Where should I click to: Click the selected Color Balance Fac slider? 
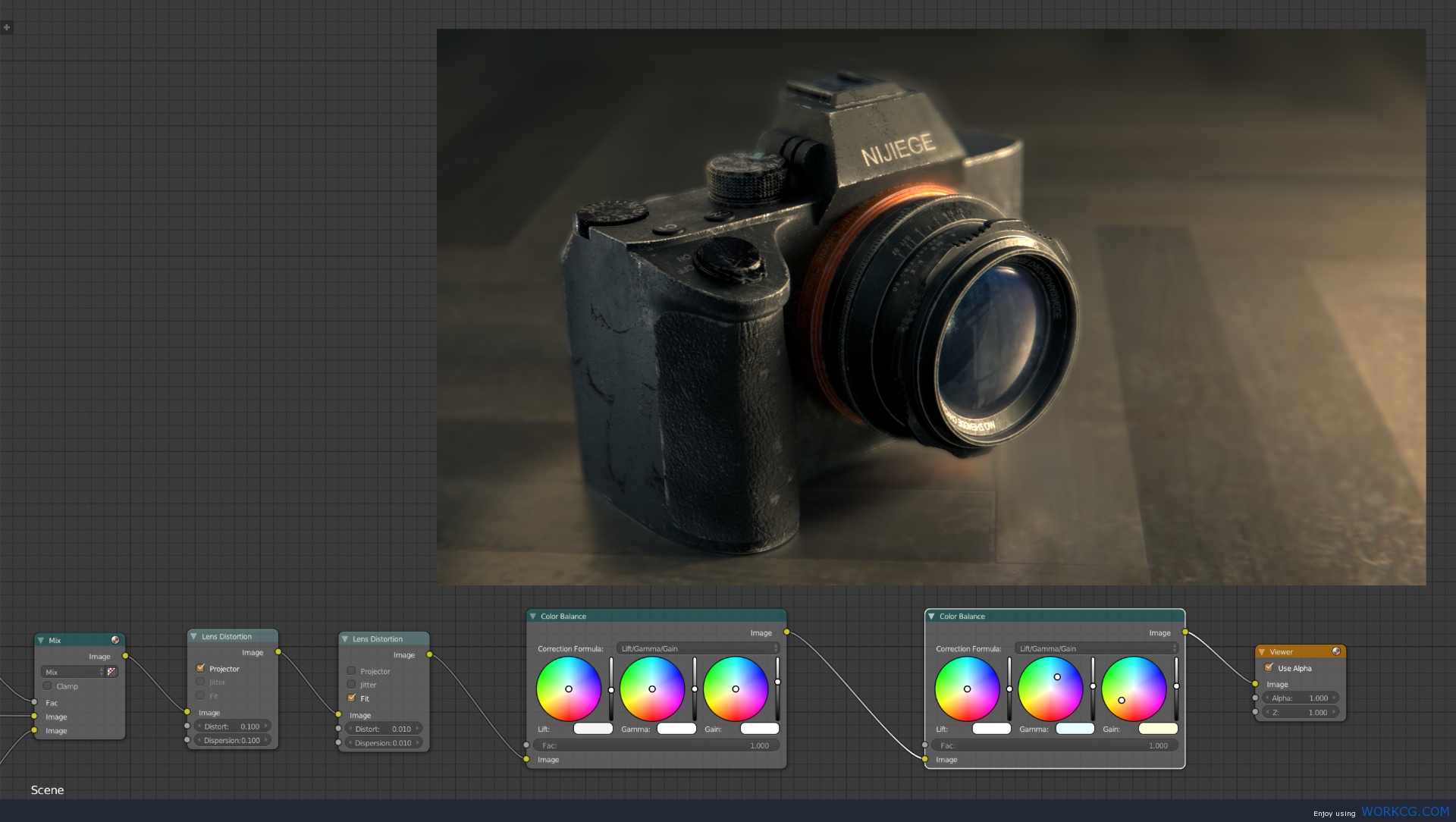click(1055, 745)
